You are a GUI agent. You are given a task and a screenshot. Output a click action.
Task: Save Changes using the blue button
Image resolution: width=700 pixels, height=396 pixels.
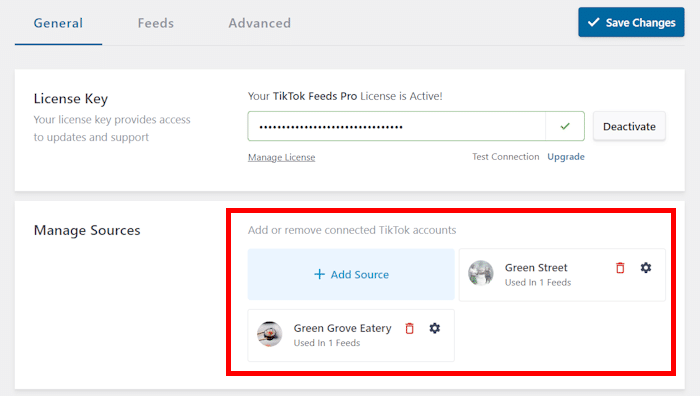[x=631, y=22]
